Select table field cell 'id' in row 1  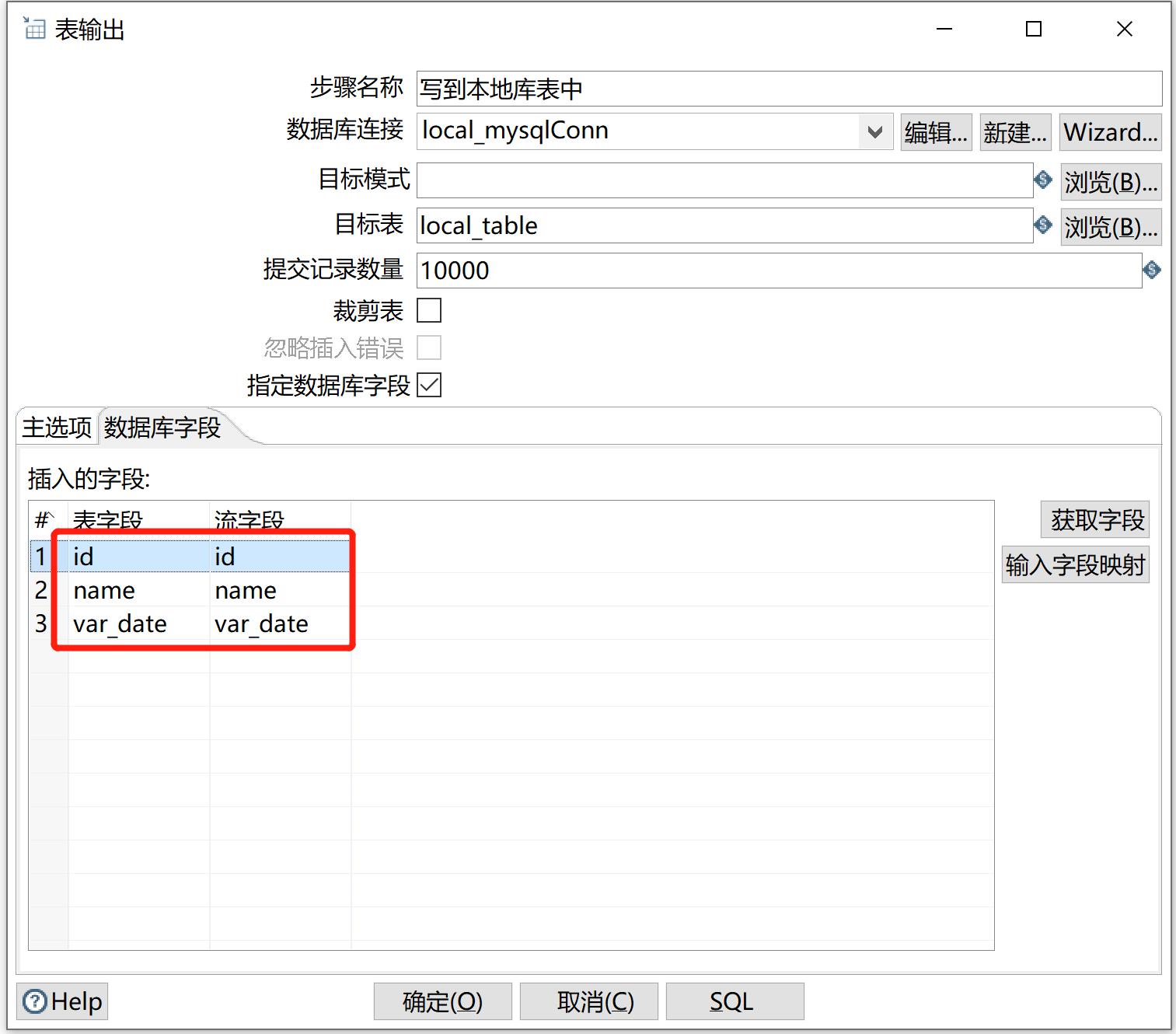[x=139, y=557]
